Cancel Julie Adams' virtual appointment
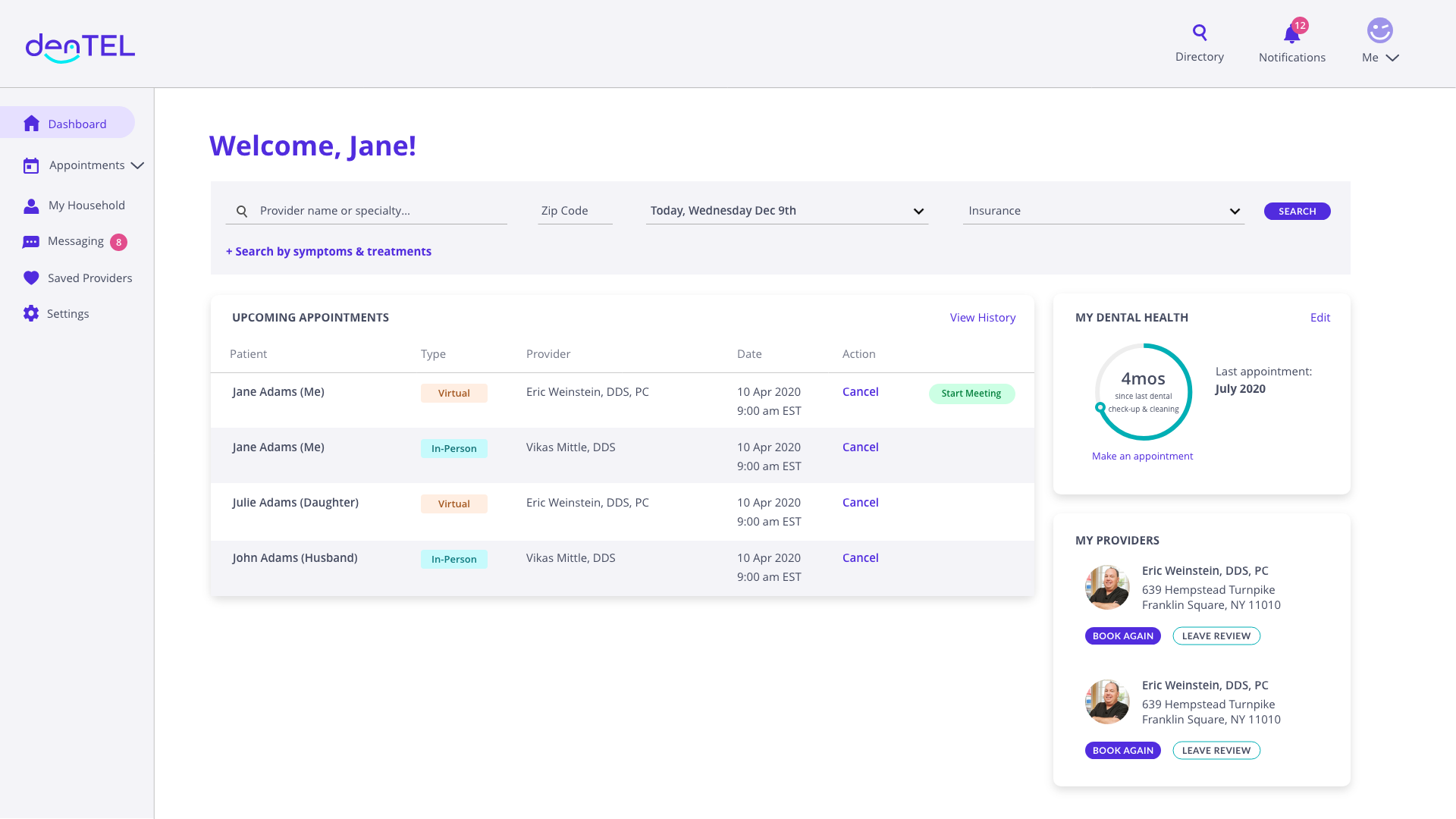Viewport: 1456px width, 819px height. click(860, 503)
